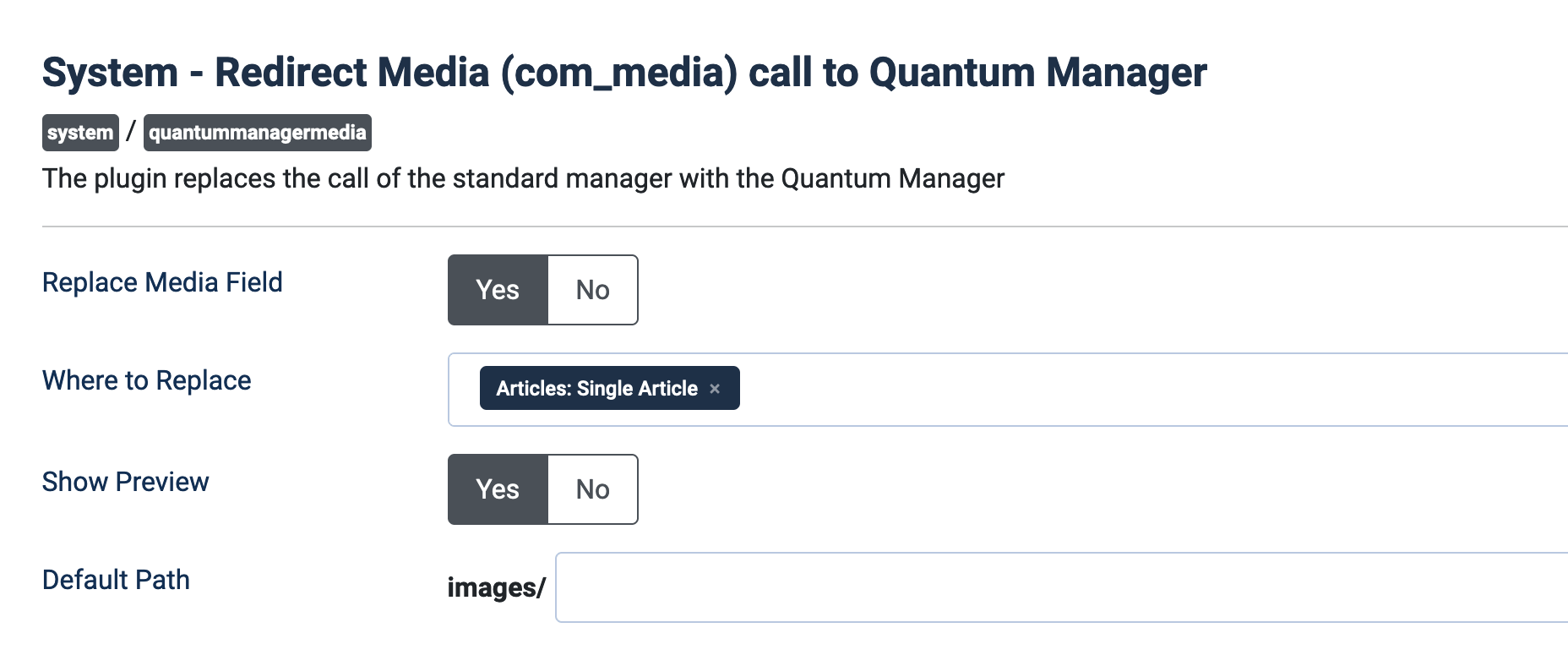
Task: Click the Show Preview label
Action: [x=125, y=482]
